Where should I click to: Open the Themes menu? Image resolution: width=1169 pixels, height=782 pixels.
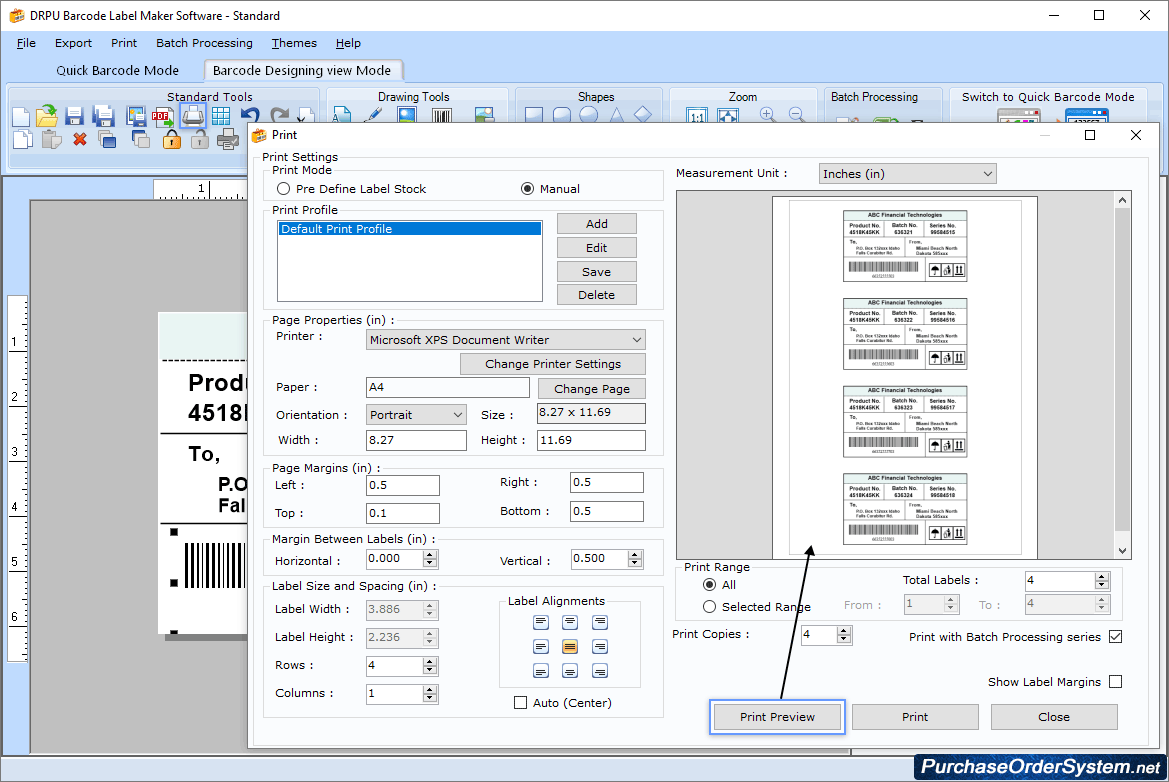[293, 43]
